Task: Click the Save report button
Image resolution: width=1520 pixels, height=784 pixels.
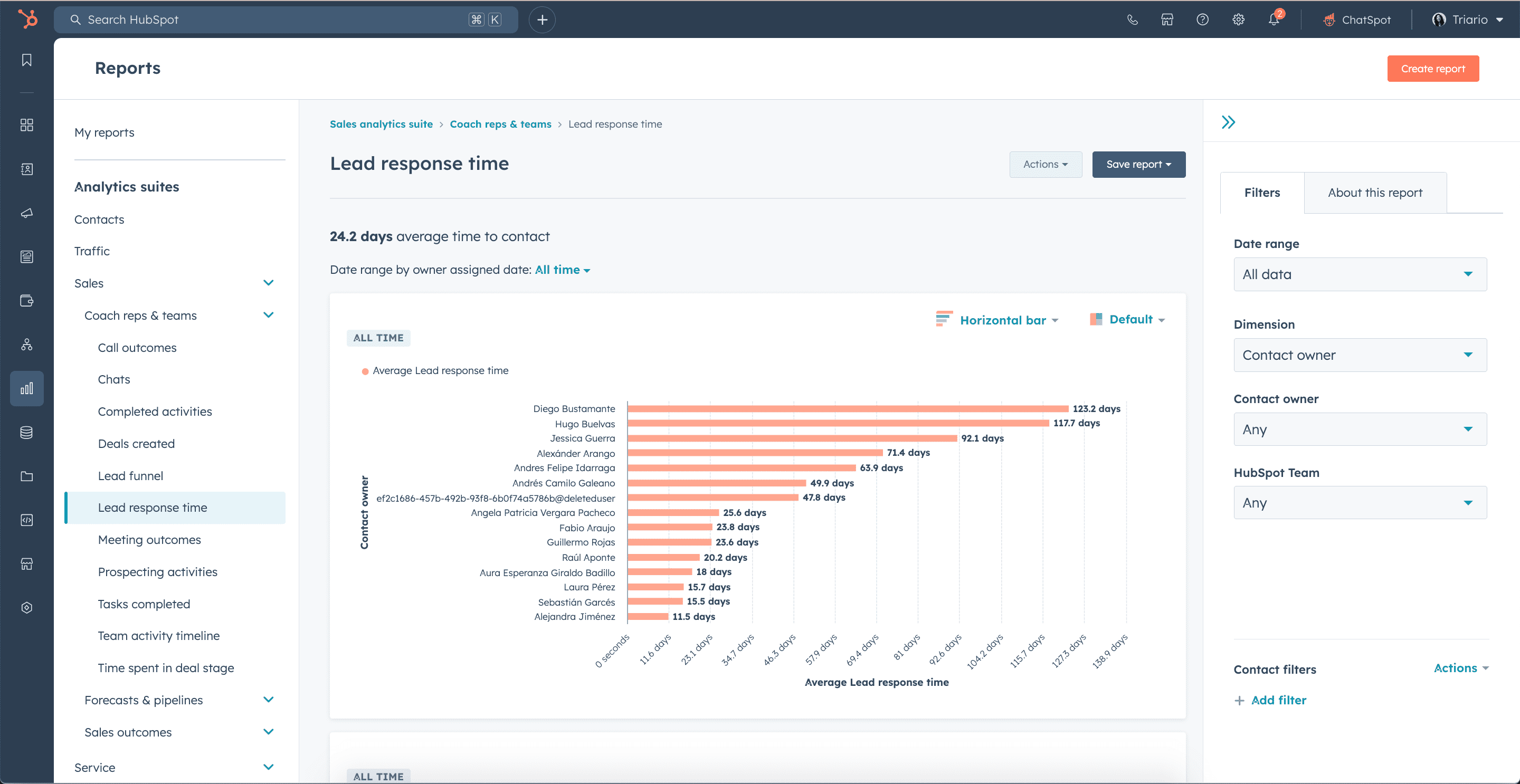Action: tap(1139, 164)
